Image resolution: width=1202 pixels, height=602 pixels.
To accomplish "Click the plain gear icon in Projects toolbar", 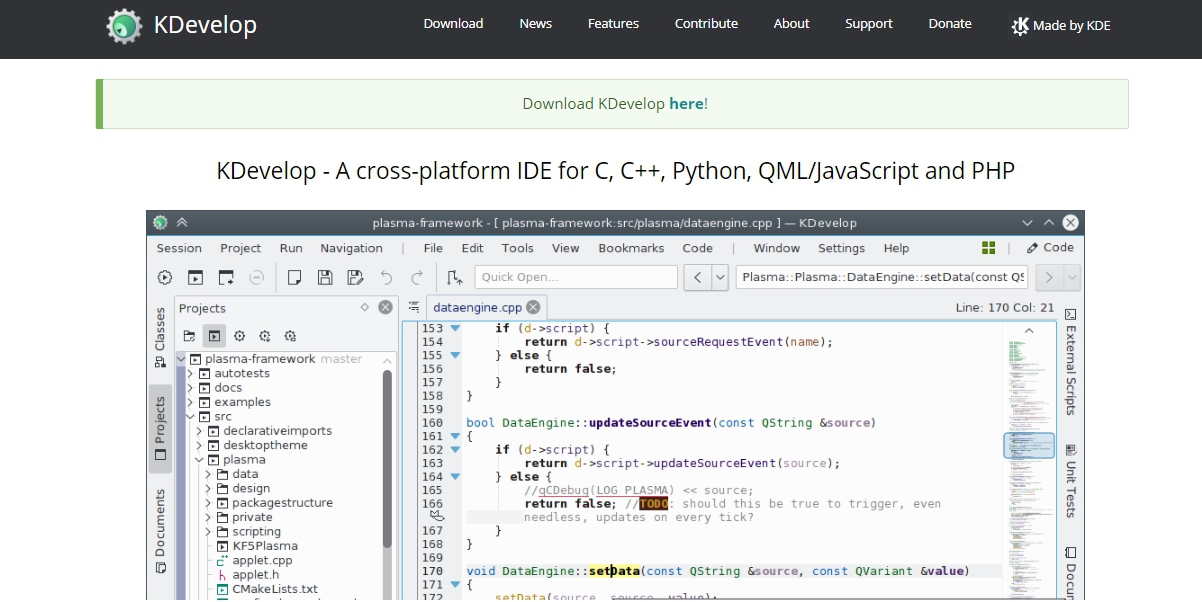I will pos(240,336).
